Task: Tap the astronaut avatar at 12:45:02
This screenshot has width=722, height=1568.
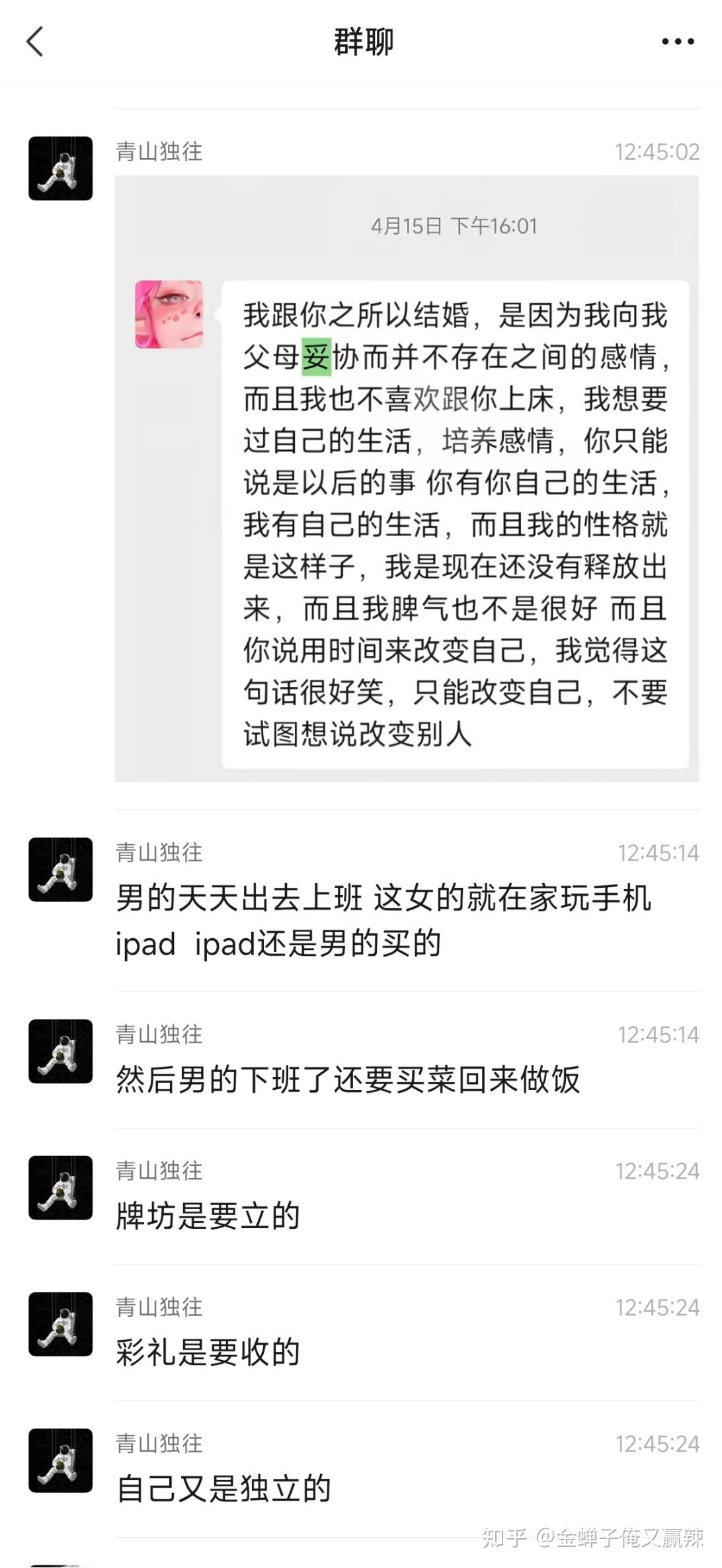Action: click(x=60, y=169)
